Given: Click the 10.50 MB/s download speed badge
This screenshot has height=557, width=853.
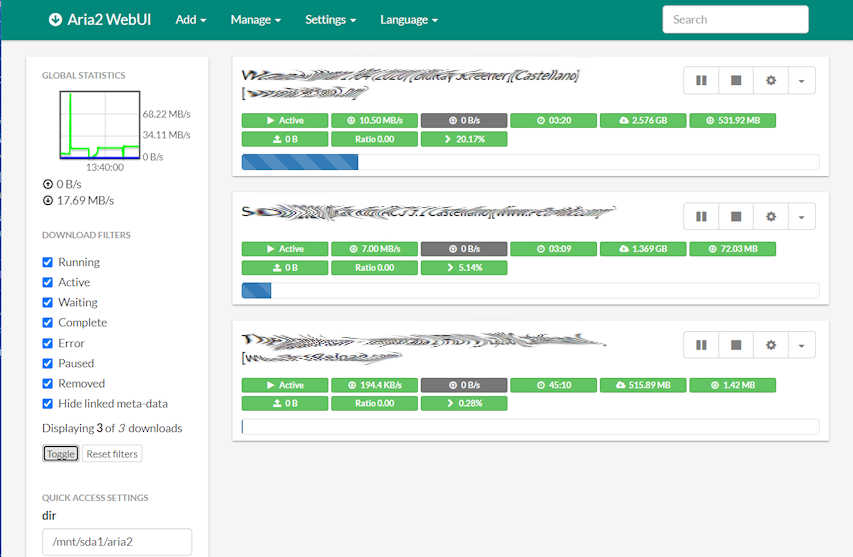Looking at the screenshot, I should pyautogui.click(x=374, y=120).
